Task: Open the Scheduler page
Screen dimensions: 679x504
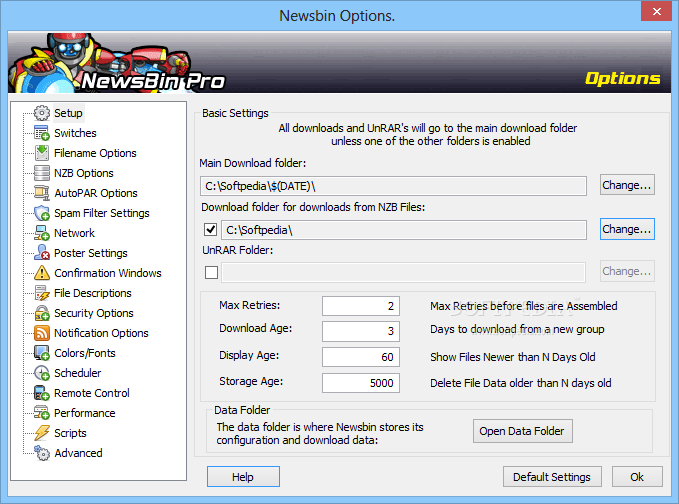Action: [78, 373]
